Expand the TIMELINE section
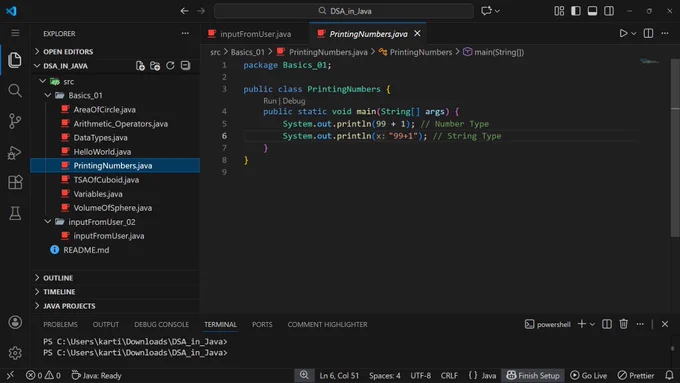This screenshot has width=680, height=383. 37,291
